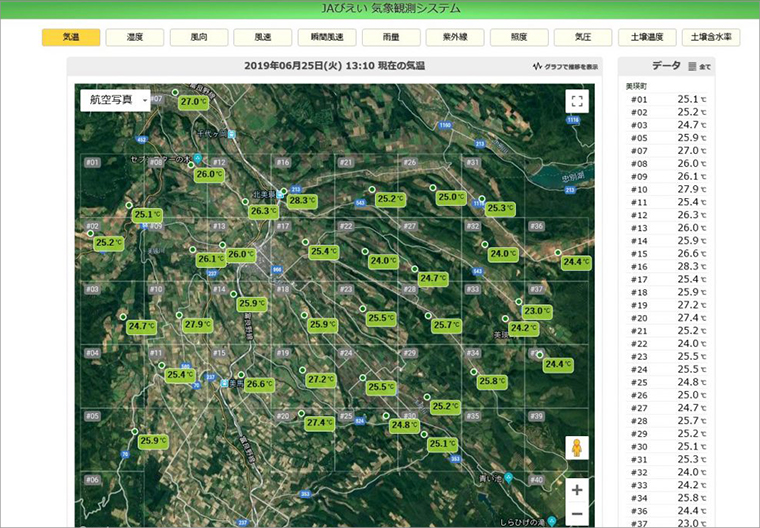Click data row #26 25.0℃
This screenshot has width=760, height=528.
(x=667, y=395)
